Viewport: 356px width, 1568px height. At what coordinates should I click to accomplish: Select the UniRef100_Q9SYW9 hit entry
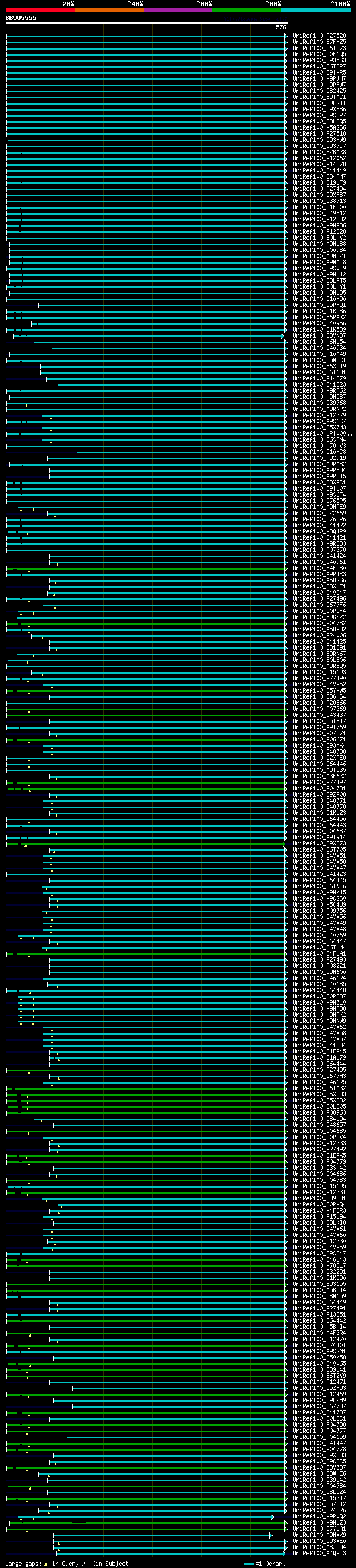[x=319, y=140]
